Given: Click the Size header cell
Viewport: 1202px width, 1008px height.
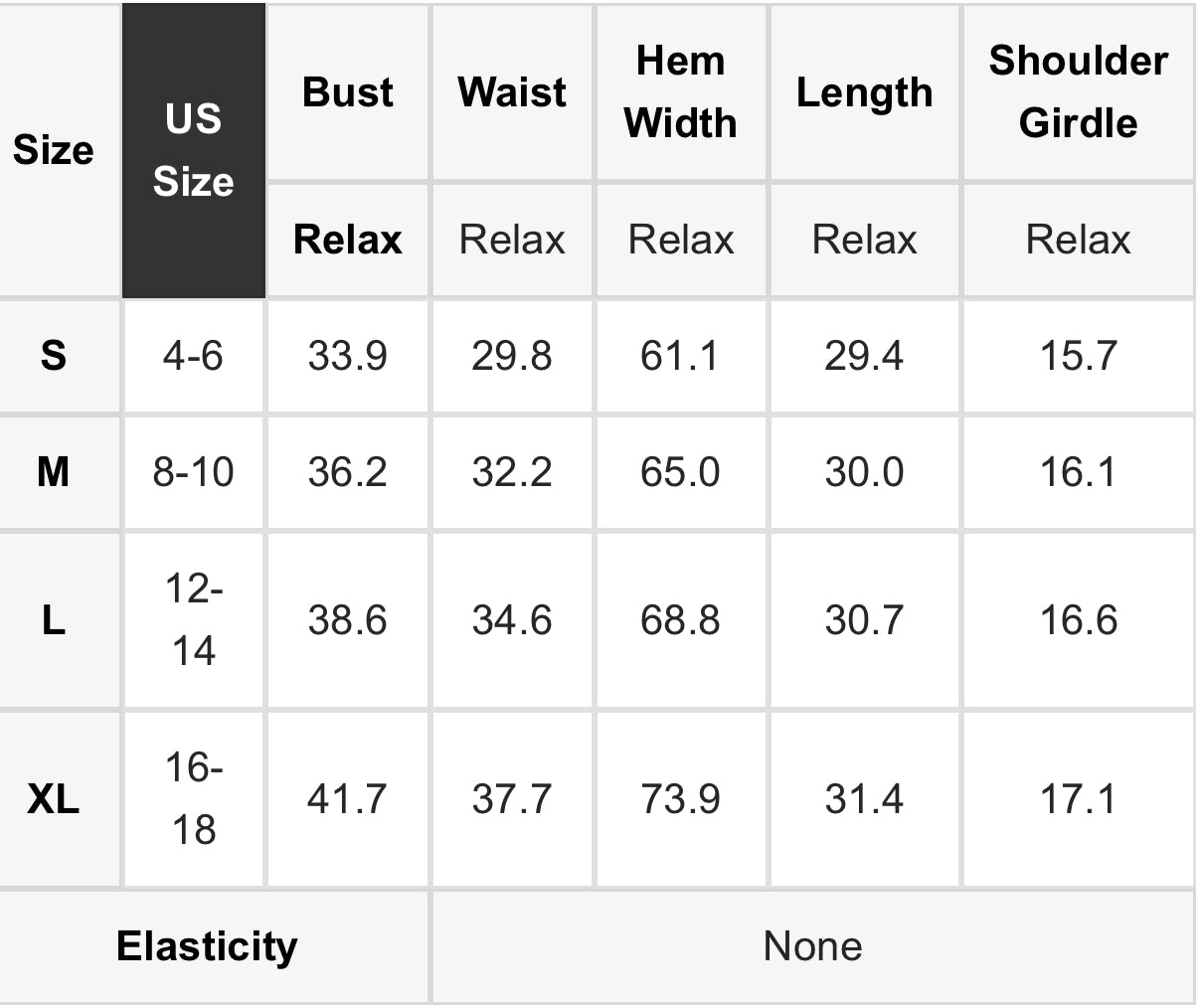Looking at the screenshot, I should point(53,150).
